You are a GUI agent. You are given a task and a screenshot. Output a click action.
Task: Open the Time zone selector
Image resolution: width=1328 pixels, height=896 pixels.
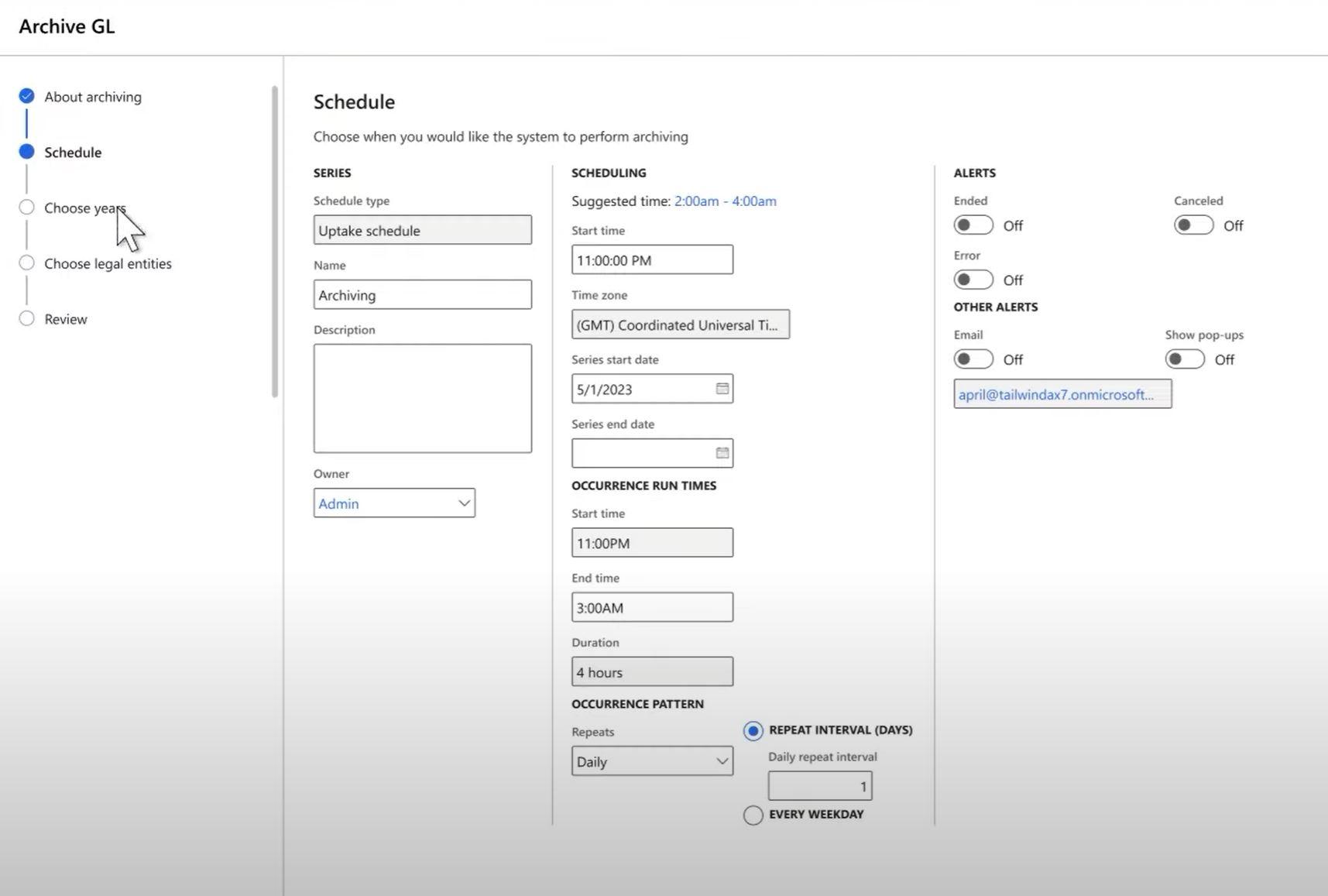point(680,324)
